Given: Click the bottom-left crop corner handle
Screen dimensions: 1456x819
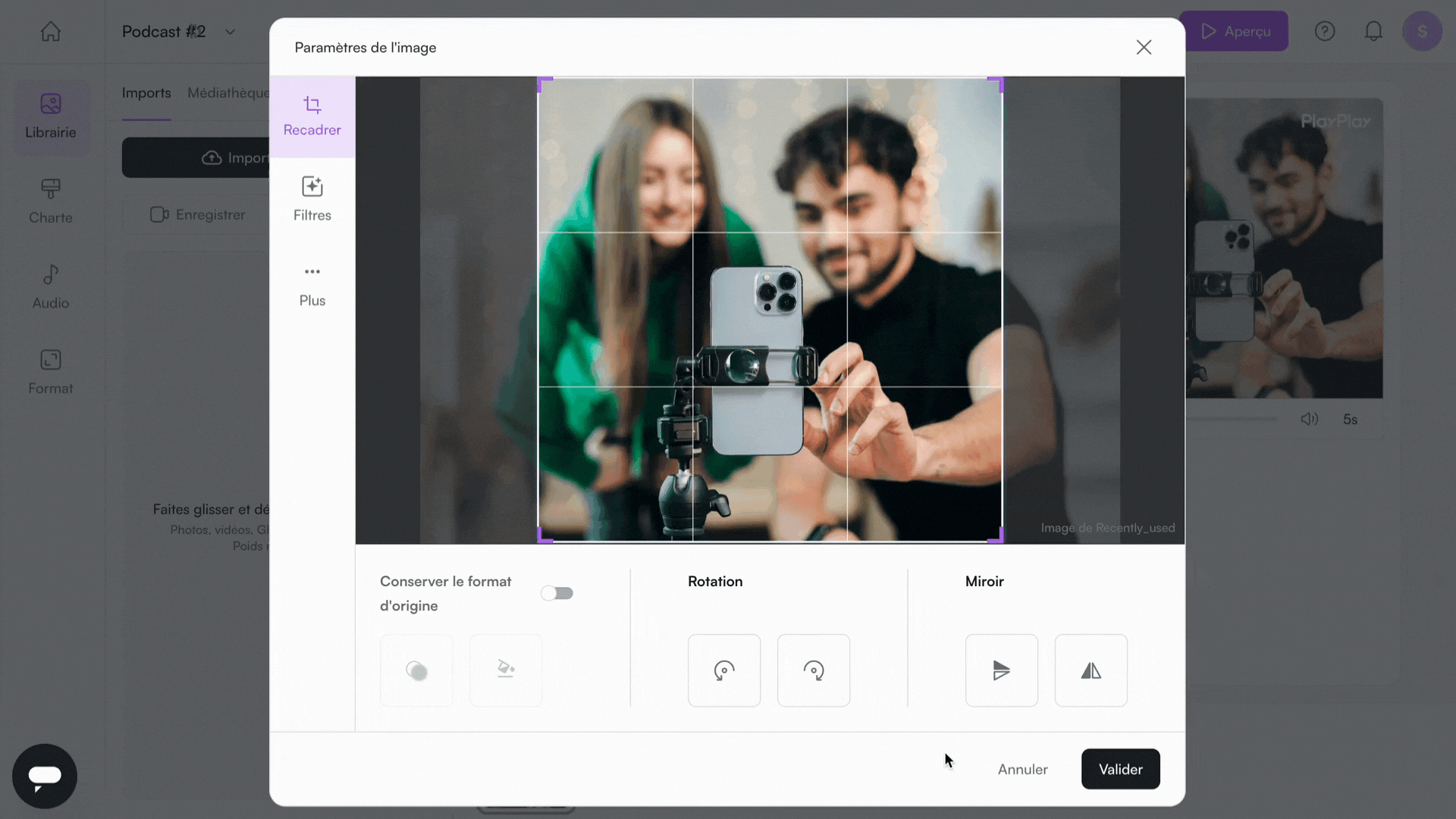Looking at the screenshot, I should coord(543,537).
